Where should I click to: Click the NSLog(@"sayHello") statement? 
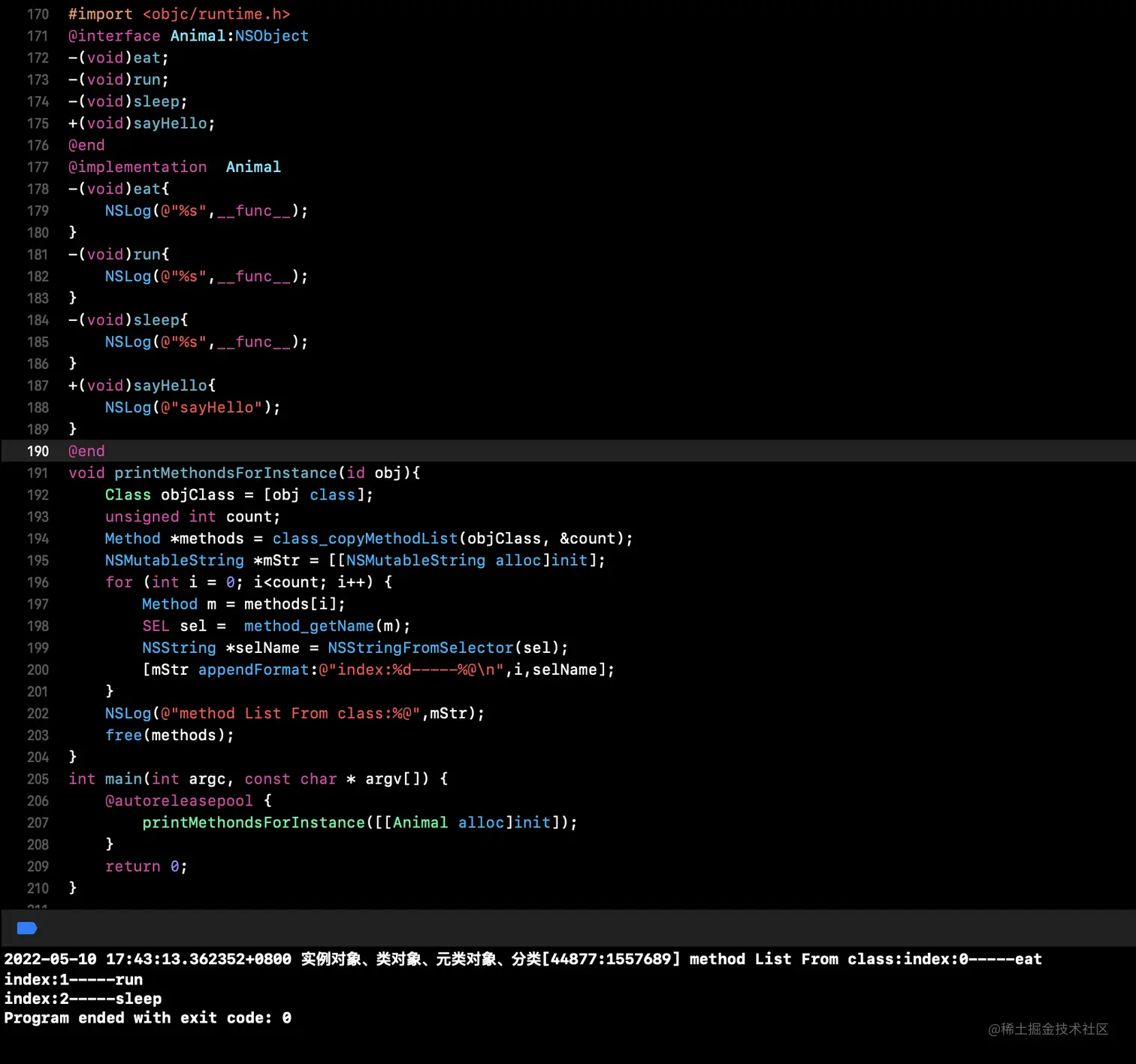(192, 407)
